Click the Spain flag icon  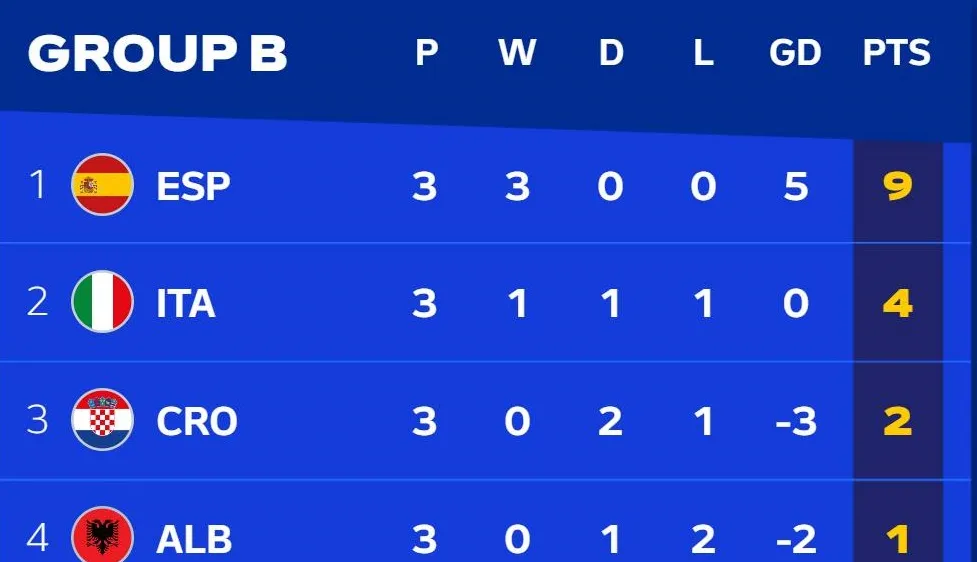pyautogui.click(x=102, y=184)
